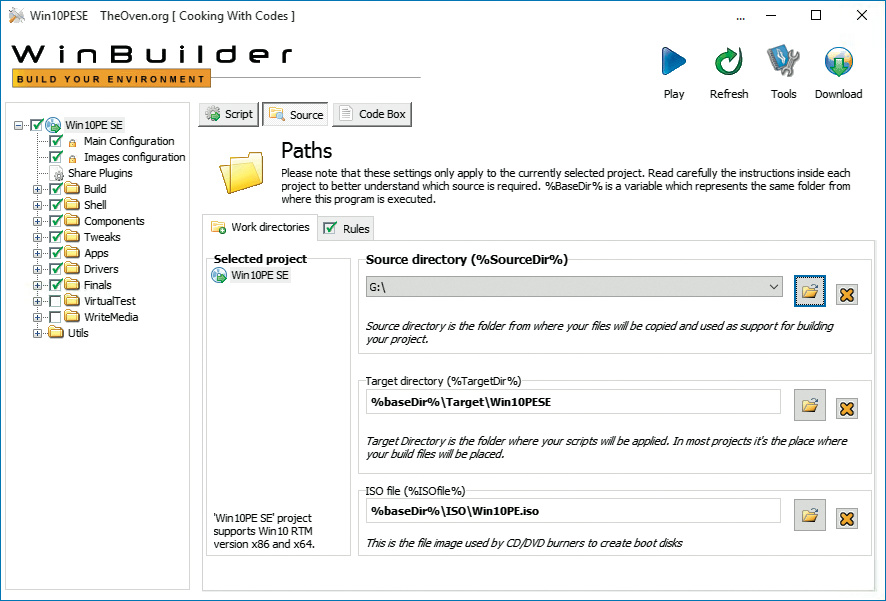The width and height of the screenshot is (886, 601).
Task: Expand the VirtualTest tree node
Action: (37, 302)
